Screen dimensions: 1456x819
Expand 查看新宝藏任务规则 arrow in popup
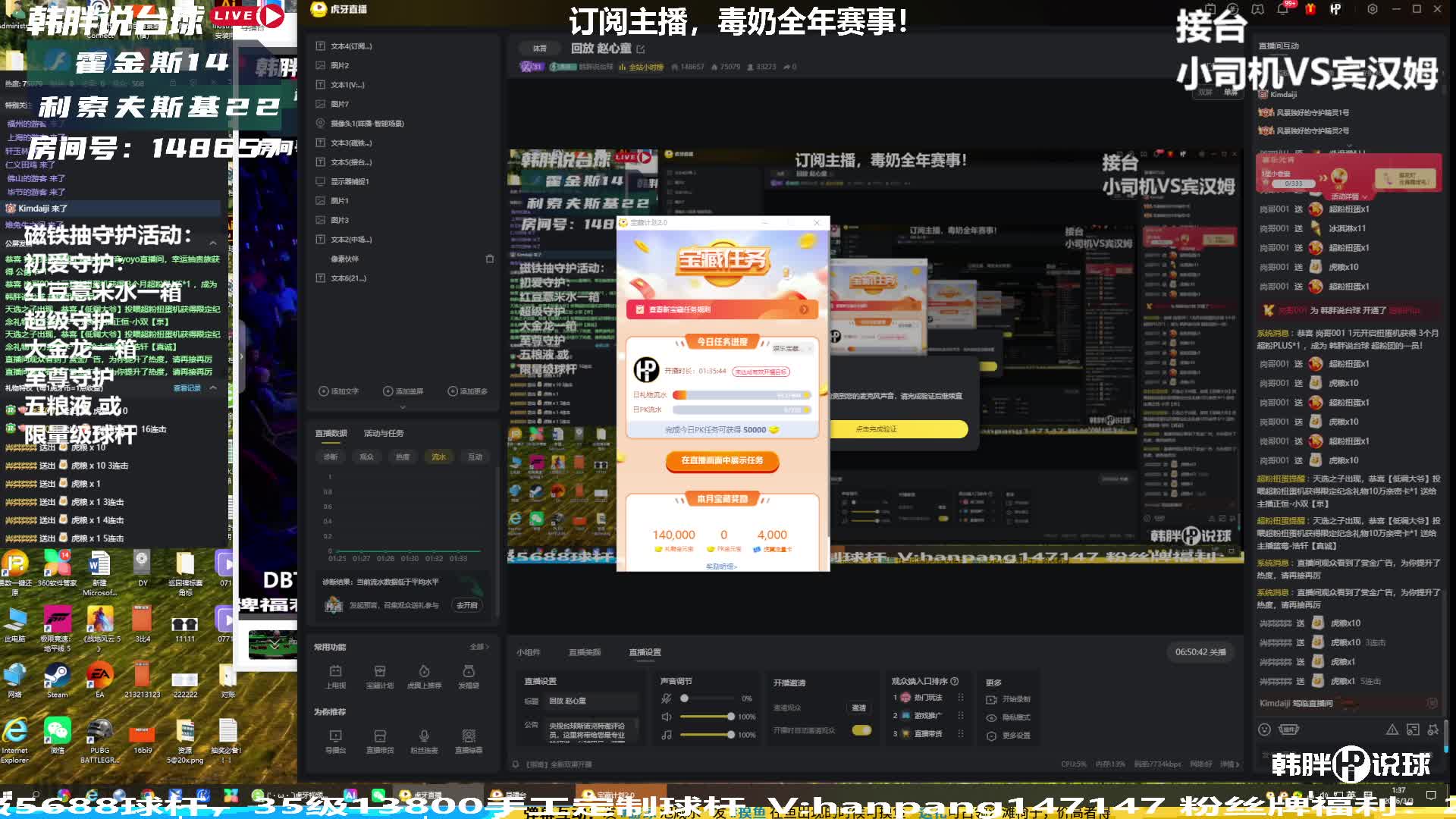click(804, 309)
